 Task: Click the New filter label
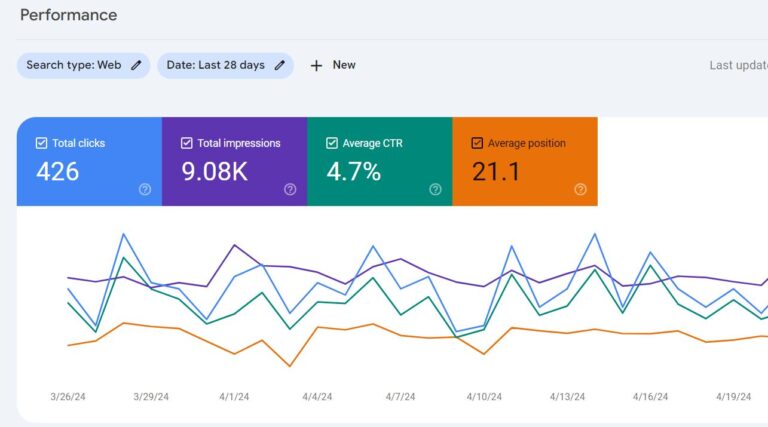[344, 65]
